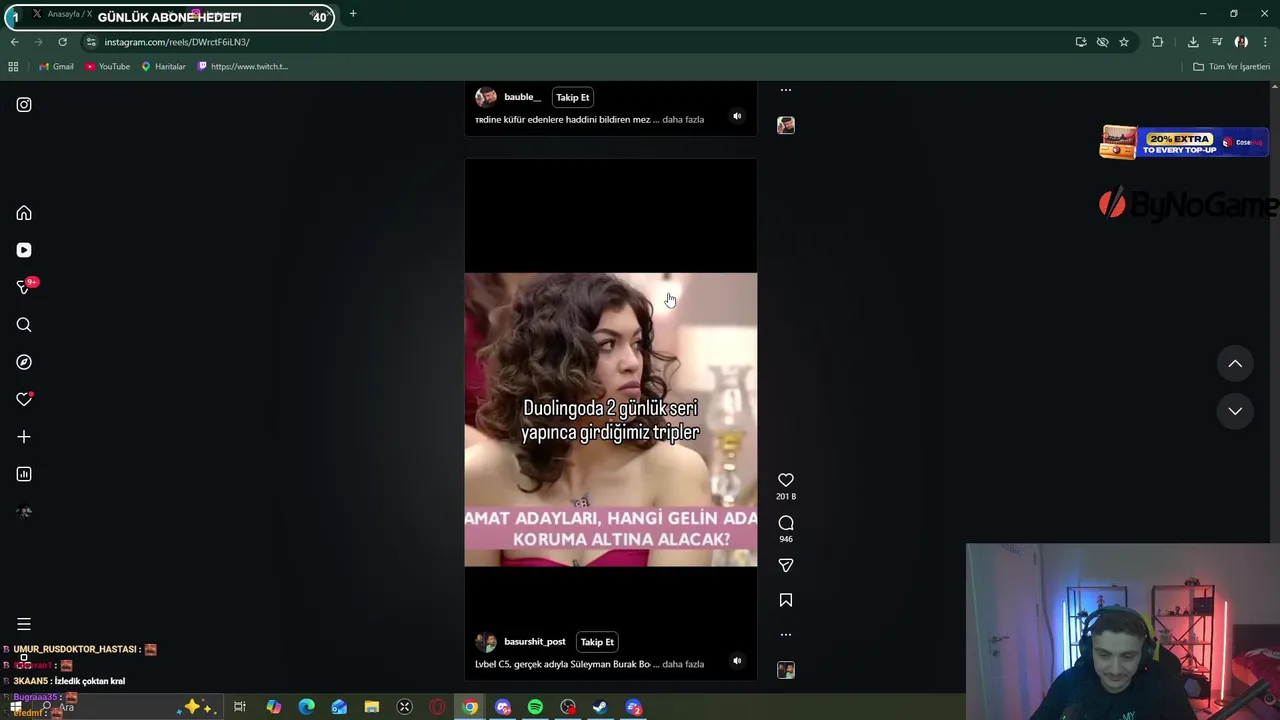Share the basurshit_post reel via the paper plane icon
This screenshot has width=1280, height=720.
coord(786,565)
